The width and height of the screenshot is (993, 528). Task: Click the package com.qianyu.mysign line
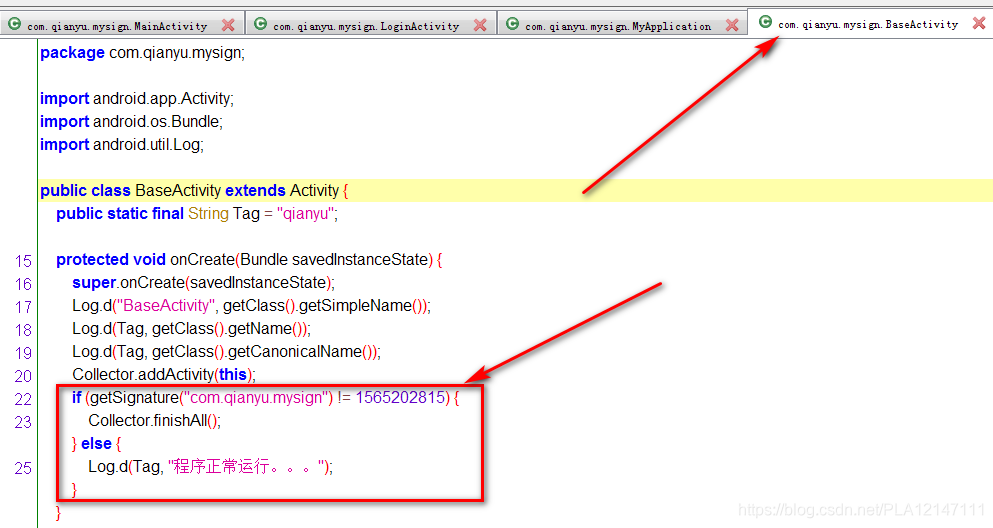click(142, 53)
